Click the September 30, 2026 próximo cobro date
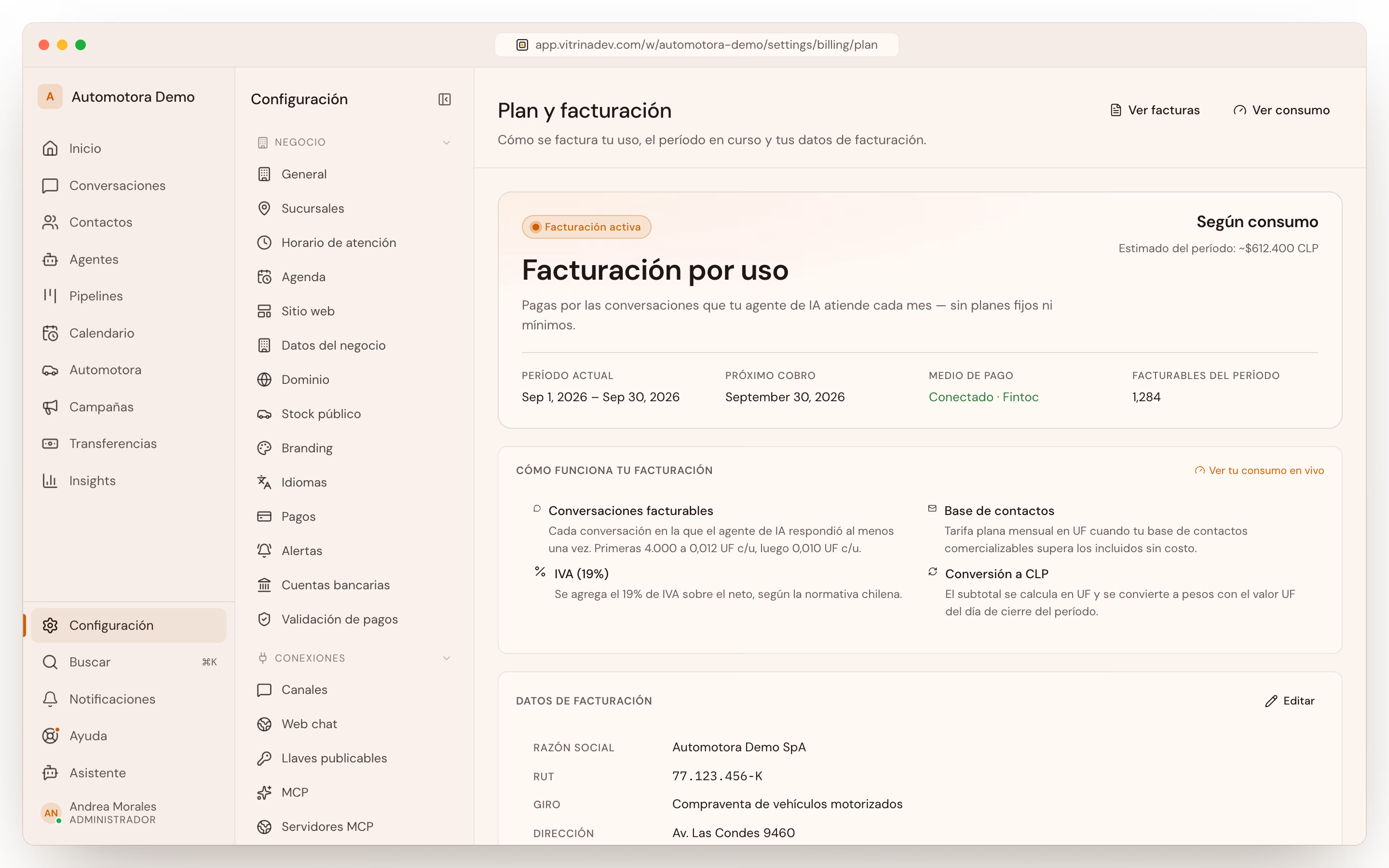The width and height of the screenshot is (1389, 868). pos(785,397)
